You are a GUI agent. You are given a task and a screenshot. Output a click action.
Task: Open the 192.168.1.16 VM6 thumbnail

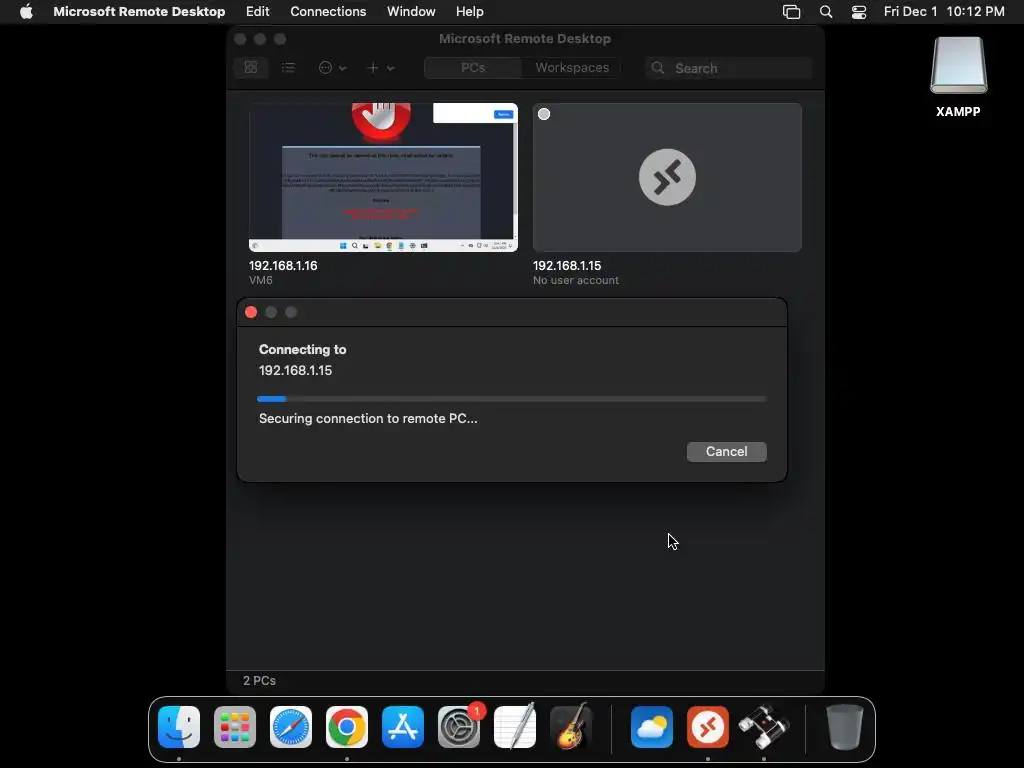383,177
